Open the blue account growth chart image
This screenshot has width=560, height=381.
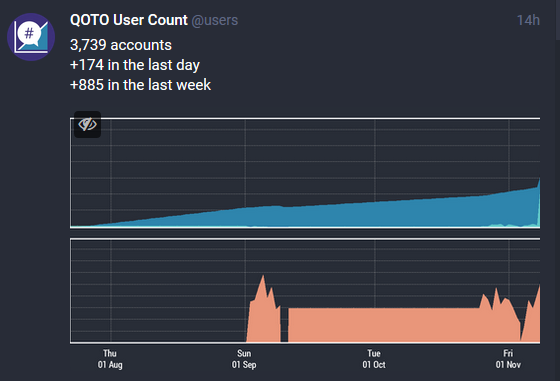point(305,173)
